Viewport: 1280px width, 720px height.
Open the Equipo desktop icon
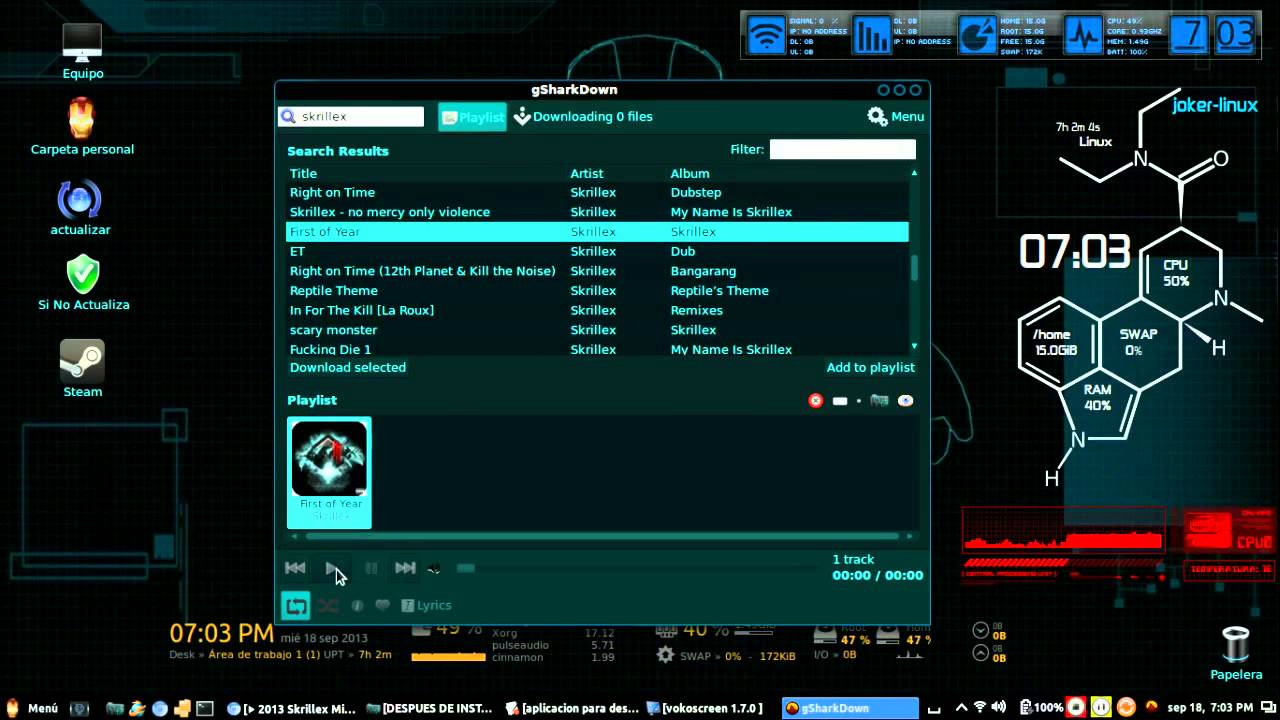[82, 52]
